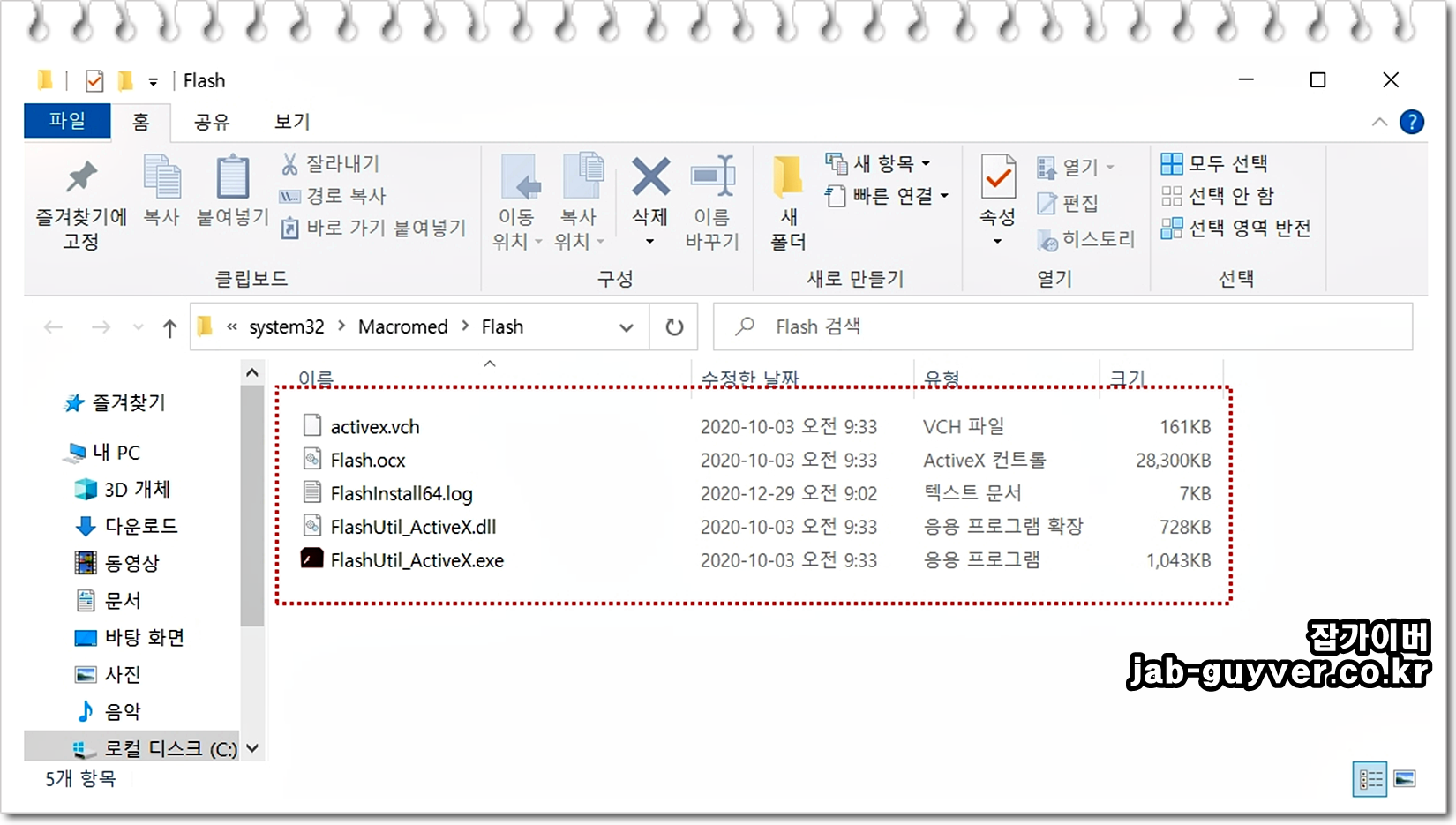Open Move to (이동 위치) menu
1456x825 pixels.
516,203
